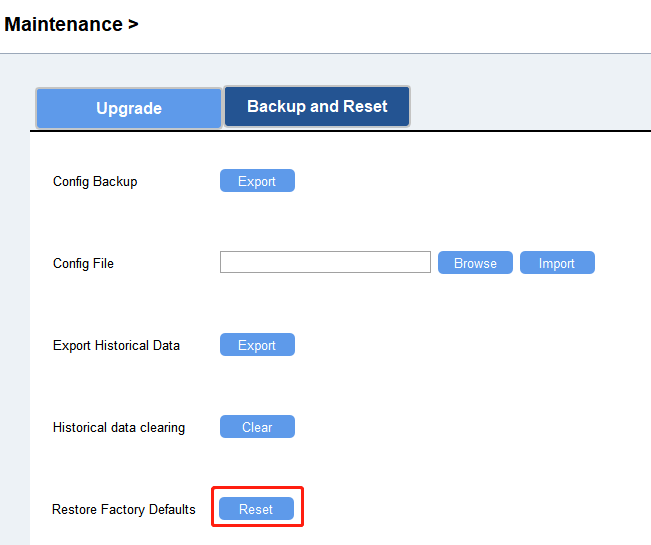The width and height of the screenshot is (651, 545).
Task: Export the config backup
Action: tap(257, 181)
